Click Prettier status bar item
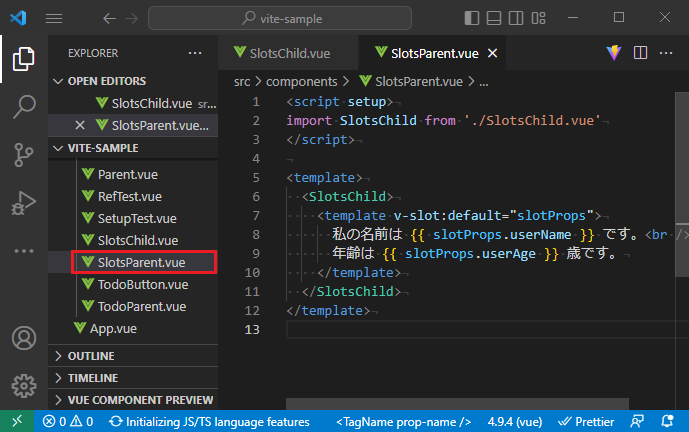This screenshot has width=689, height=432. pos(586,421)
